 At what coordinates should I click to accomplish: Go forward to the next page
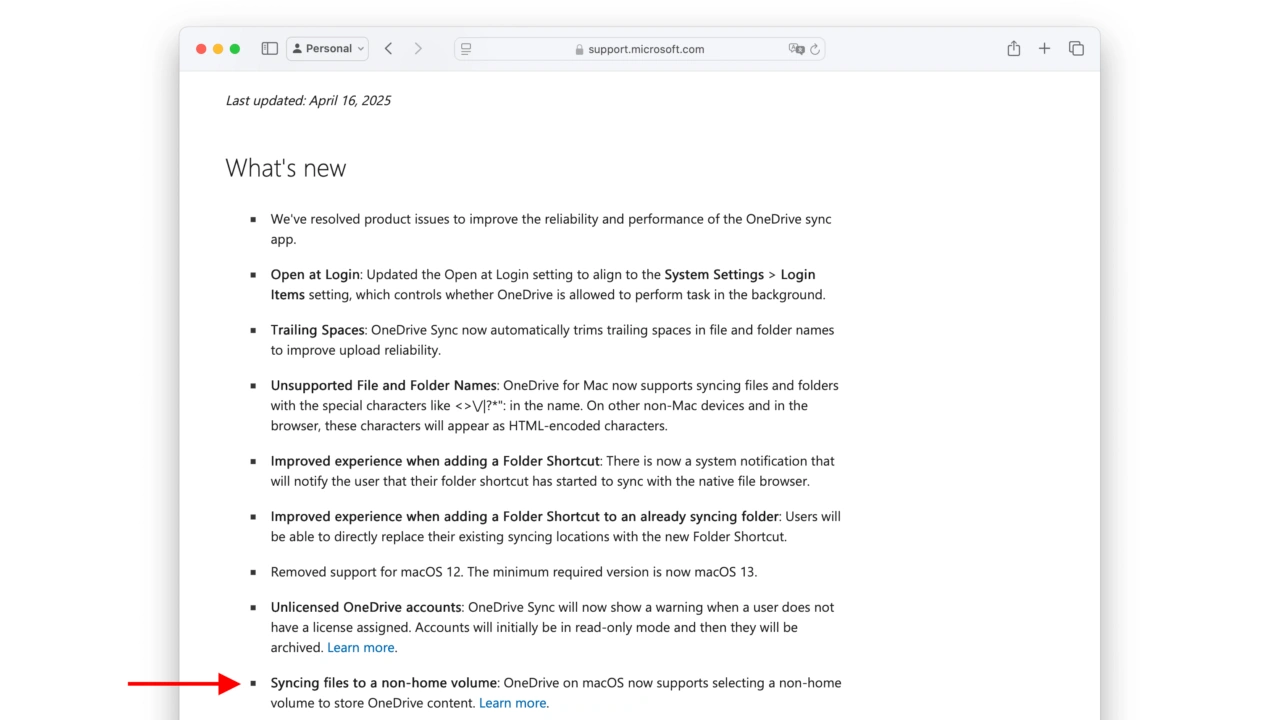click(418, 48)
